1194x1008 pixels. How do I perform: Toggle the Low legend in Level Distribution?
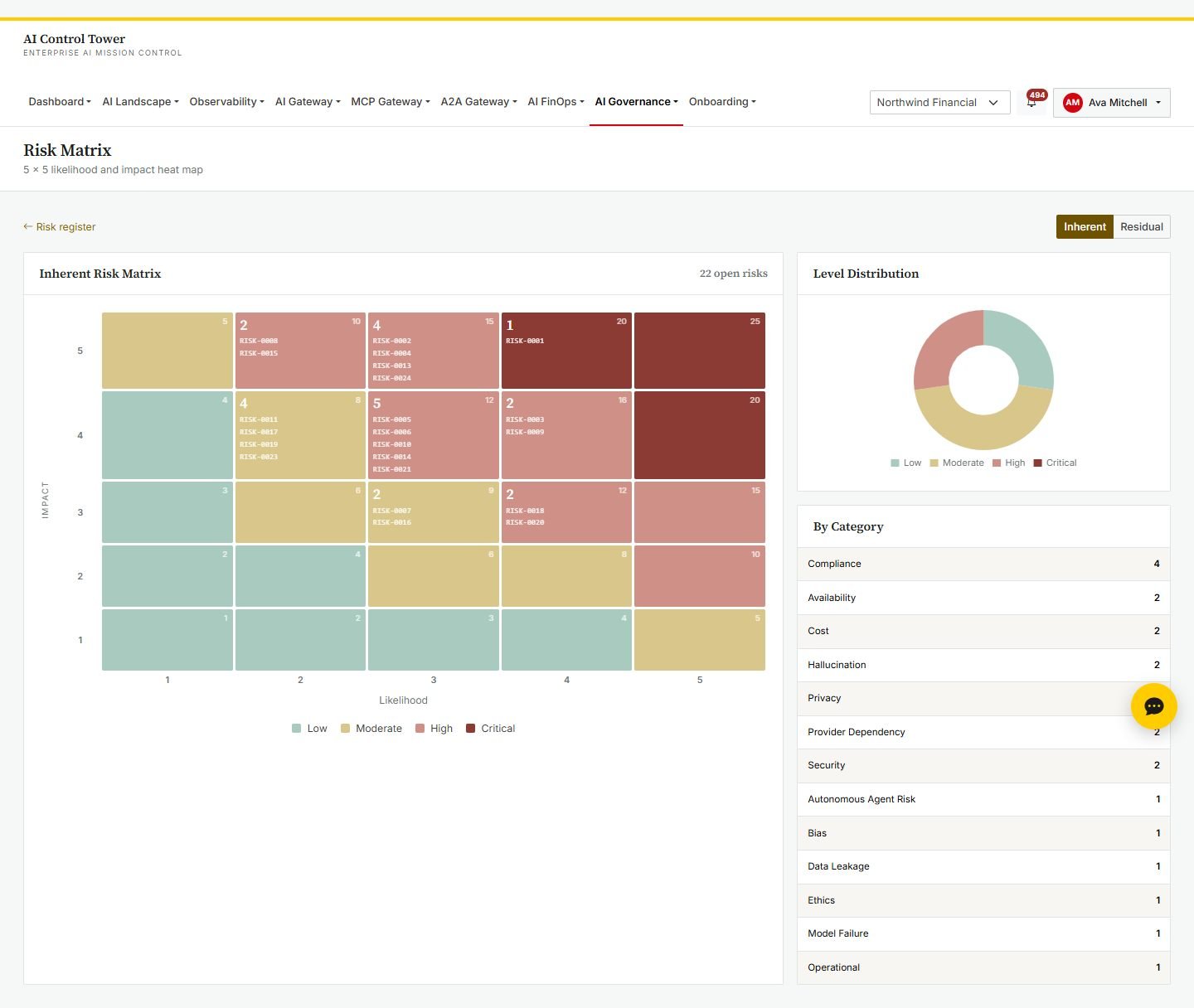point(905,463)
